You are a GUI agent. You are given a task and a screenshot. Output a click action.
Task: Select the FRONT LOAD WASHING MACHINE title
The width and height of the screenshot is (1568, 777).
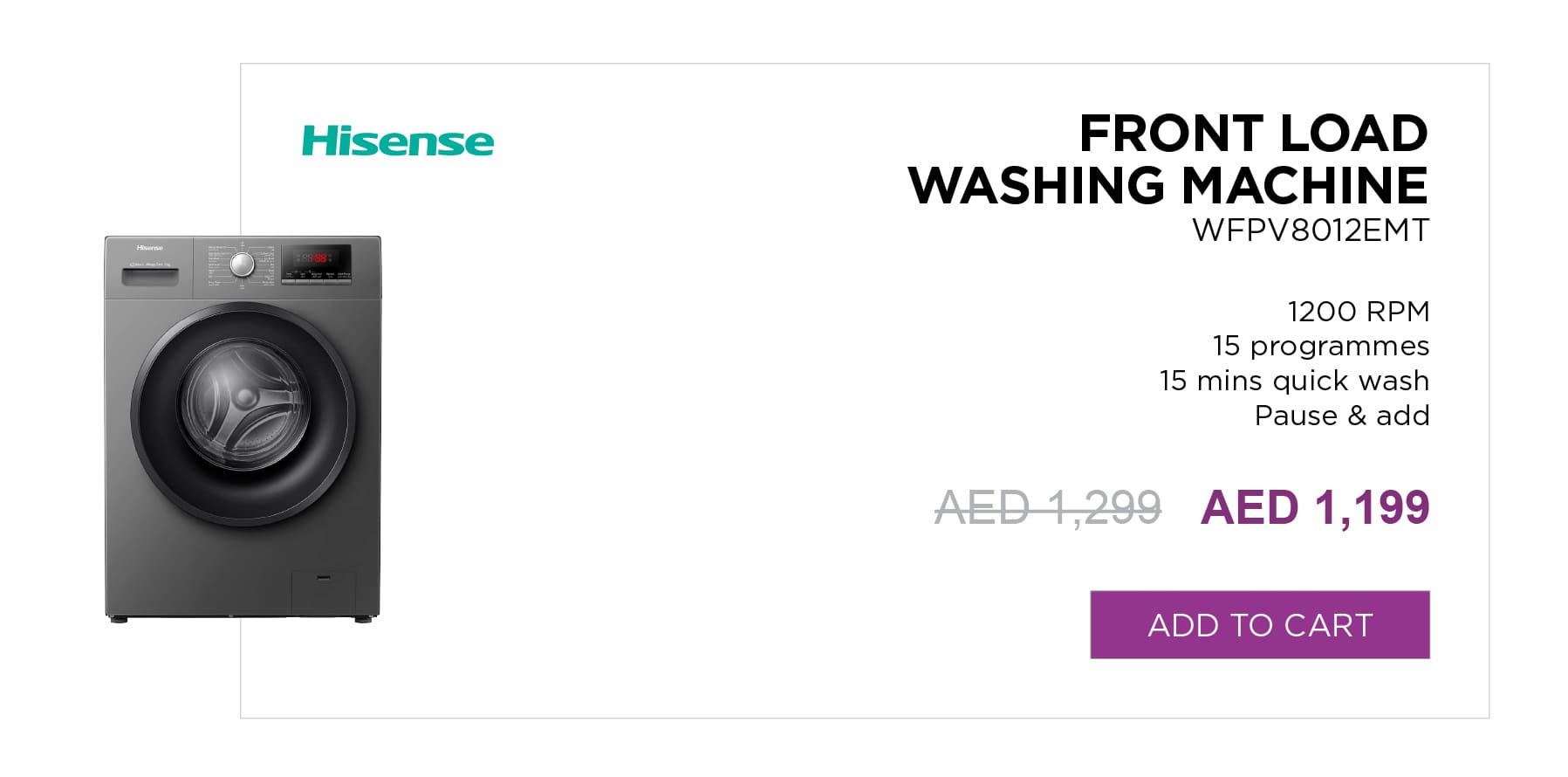[1167, 159]
